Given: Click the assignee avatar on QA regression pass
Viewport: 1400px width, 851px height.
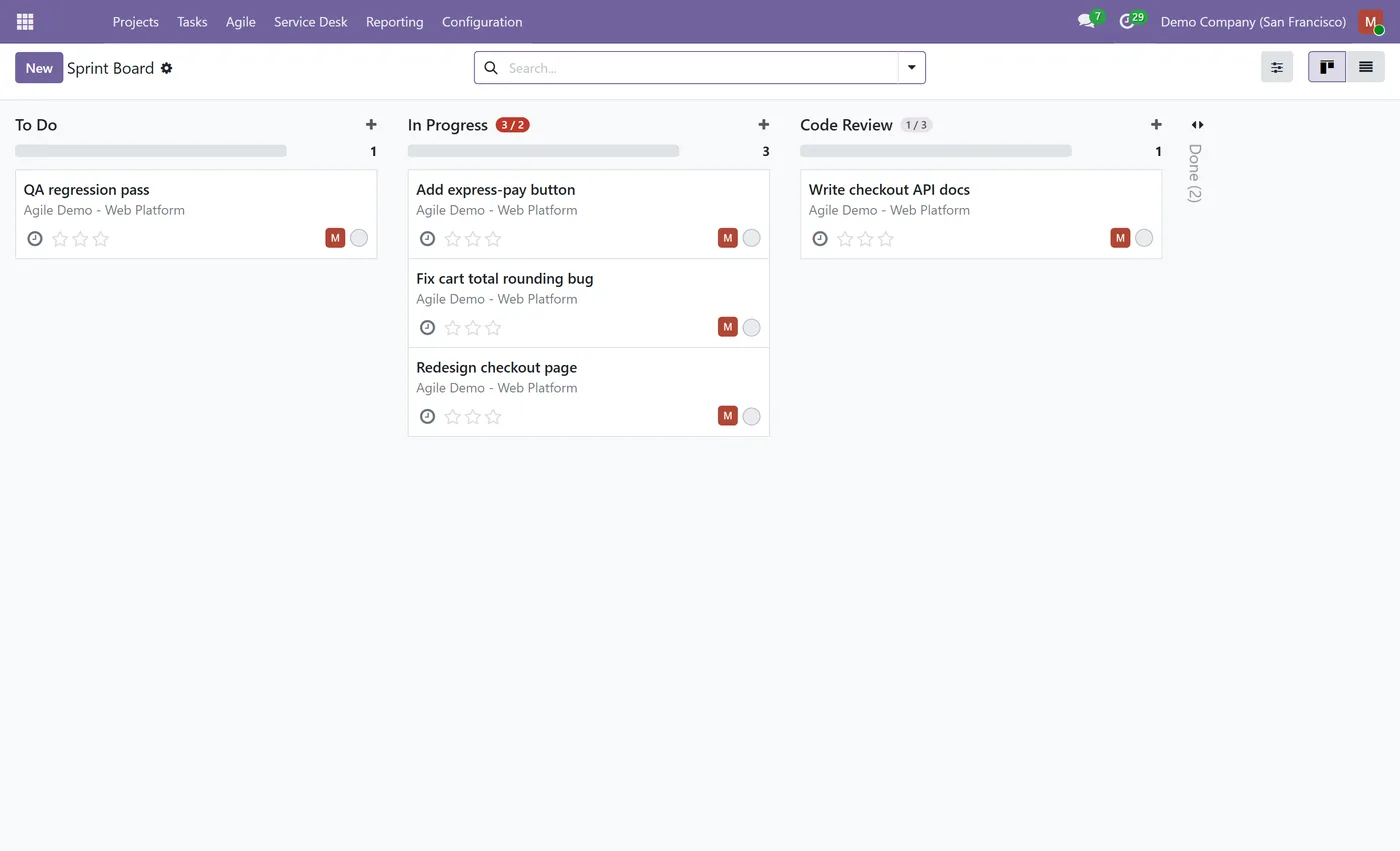Looking at the screenshot, I should 335,238.
